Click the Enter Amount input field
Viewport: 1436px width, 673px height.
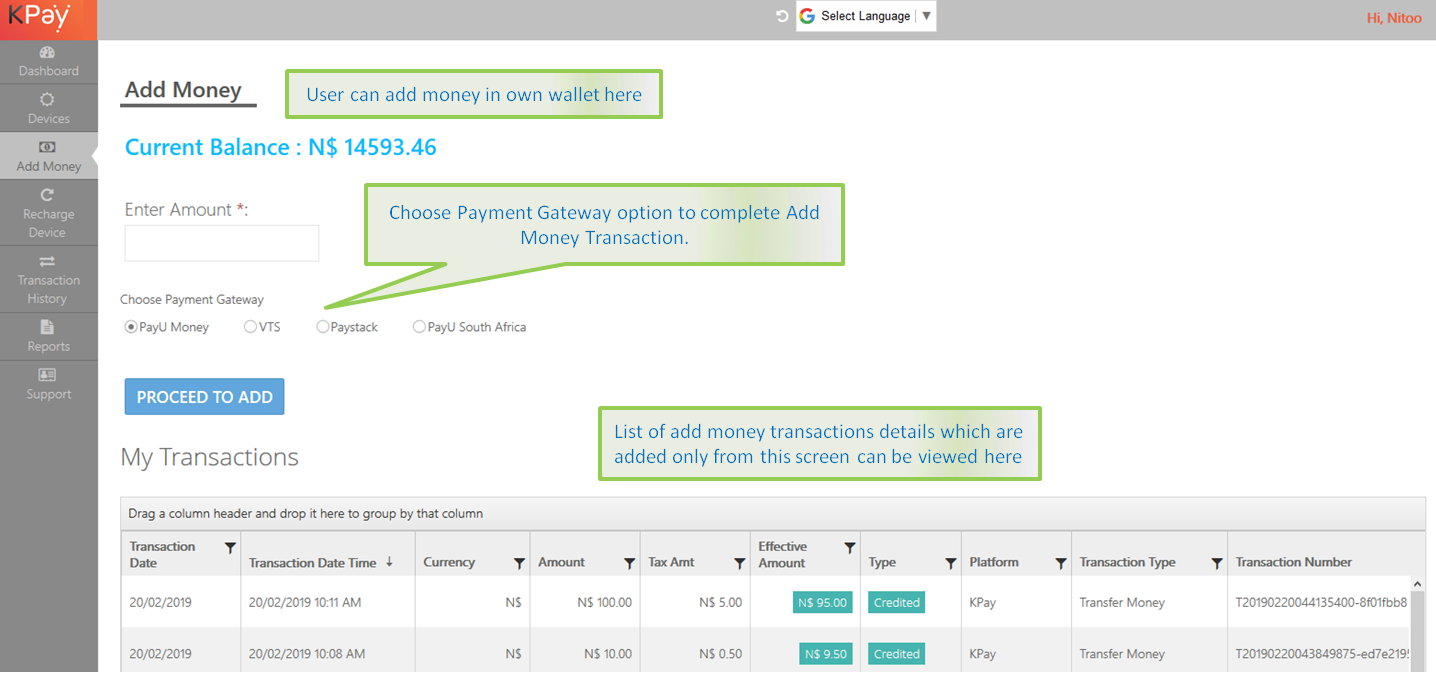221,243
